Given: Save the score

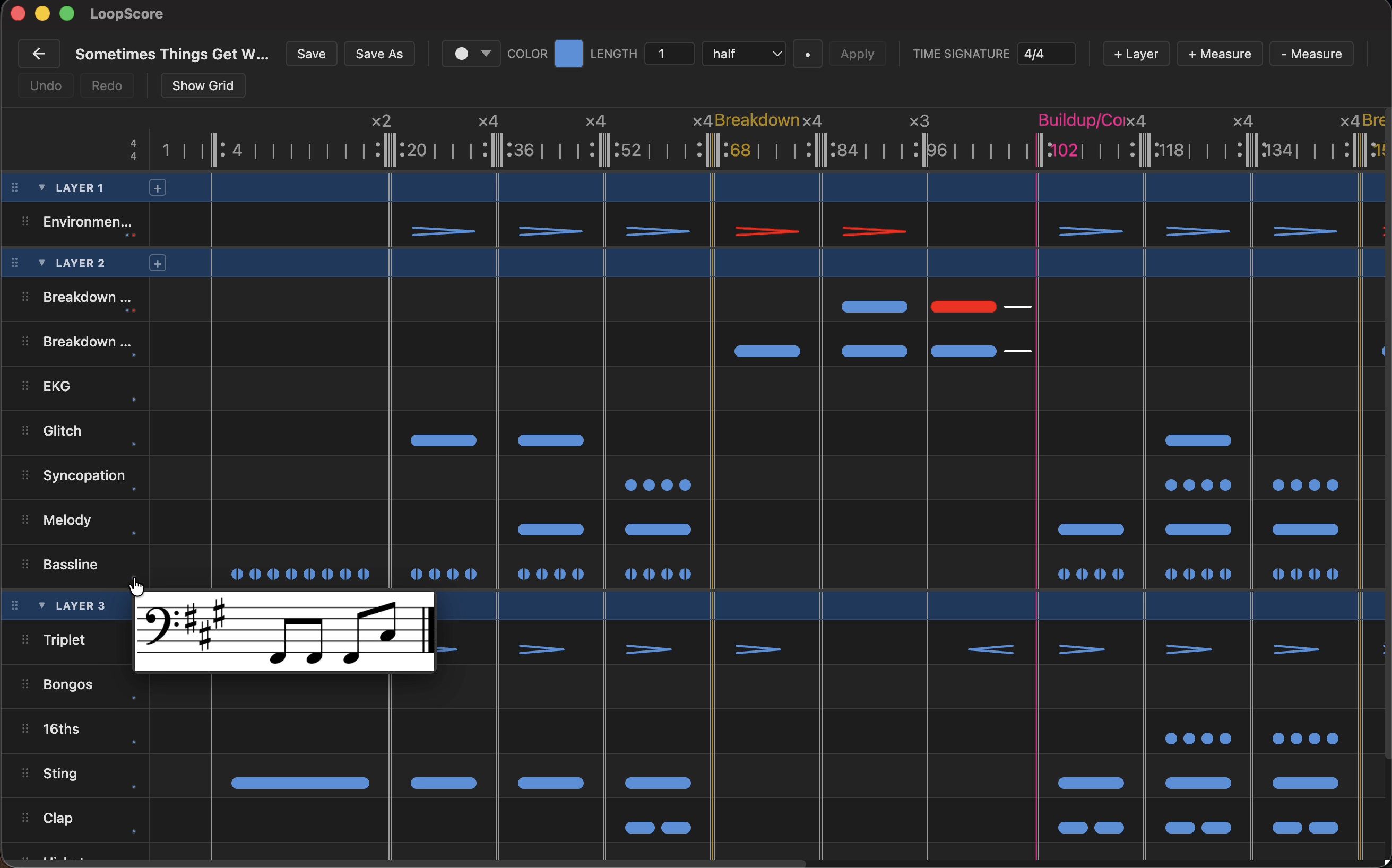Looking at the screenshot, I should click(311, 54).
